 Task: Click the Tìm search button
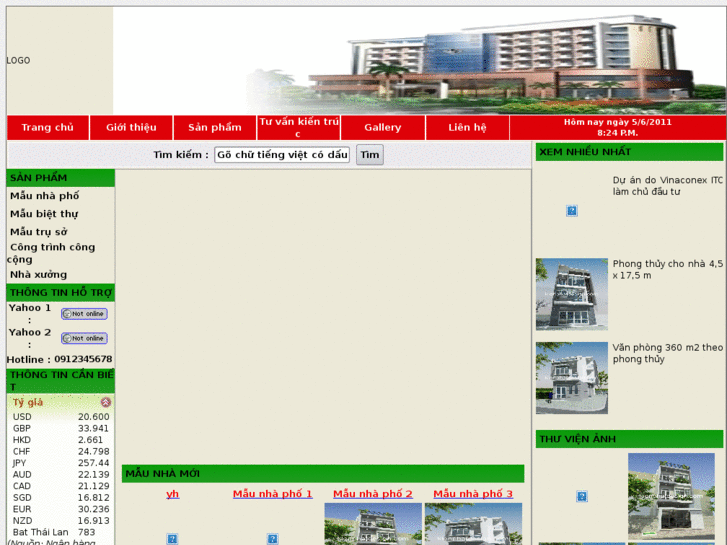coord(370,155)
